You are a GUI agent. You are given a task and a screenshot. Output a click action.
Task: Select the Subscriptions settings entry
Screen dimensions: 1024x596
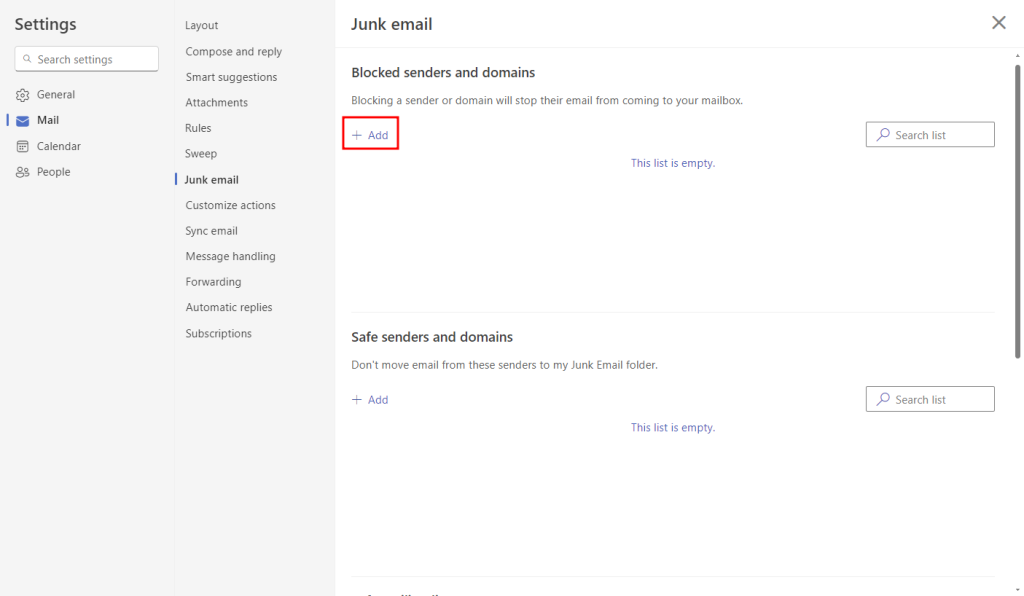(218, 333)
